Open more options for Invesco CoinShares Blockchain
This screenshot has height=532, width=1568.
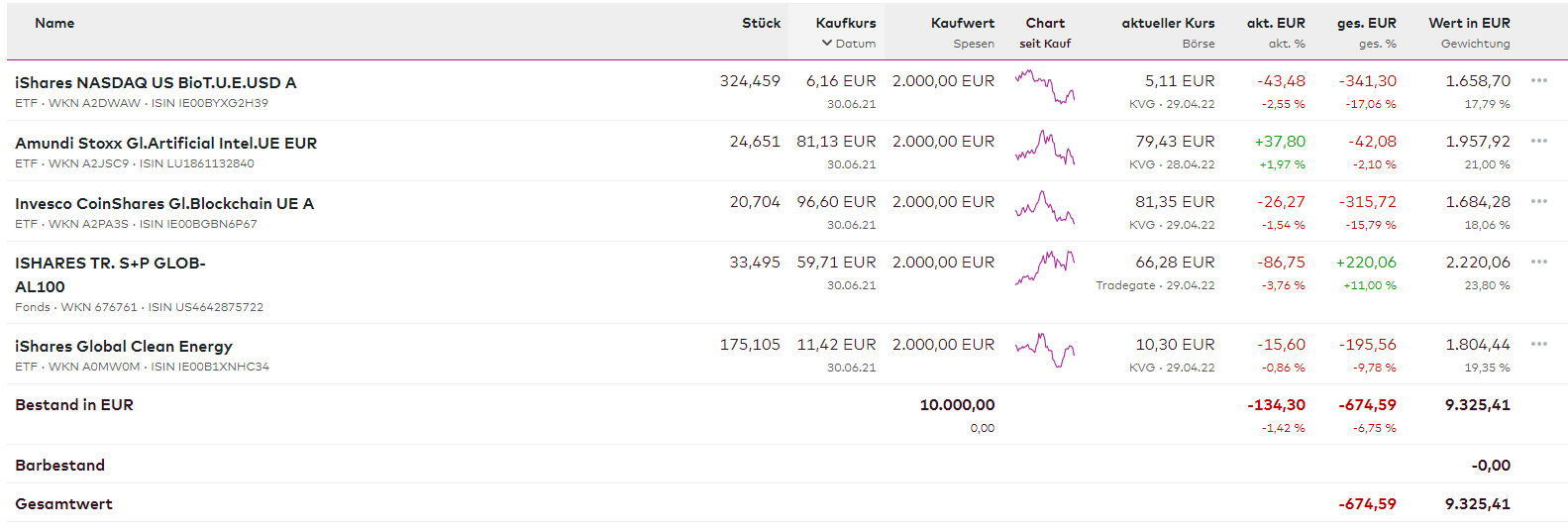[1538, 201]
